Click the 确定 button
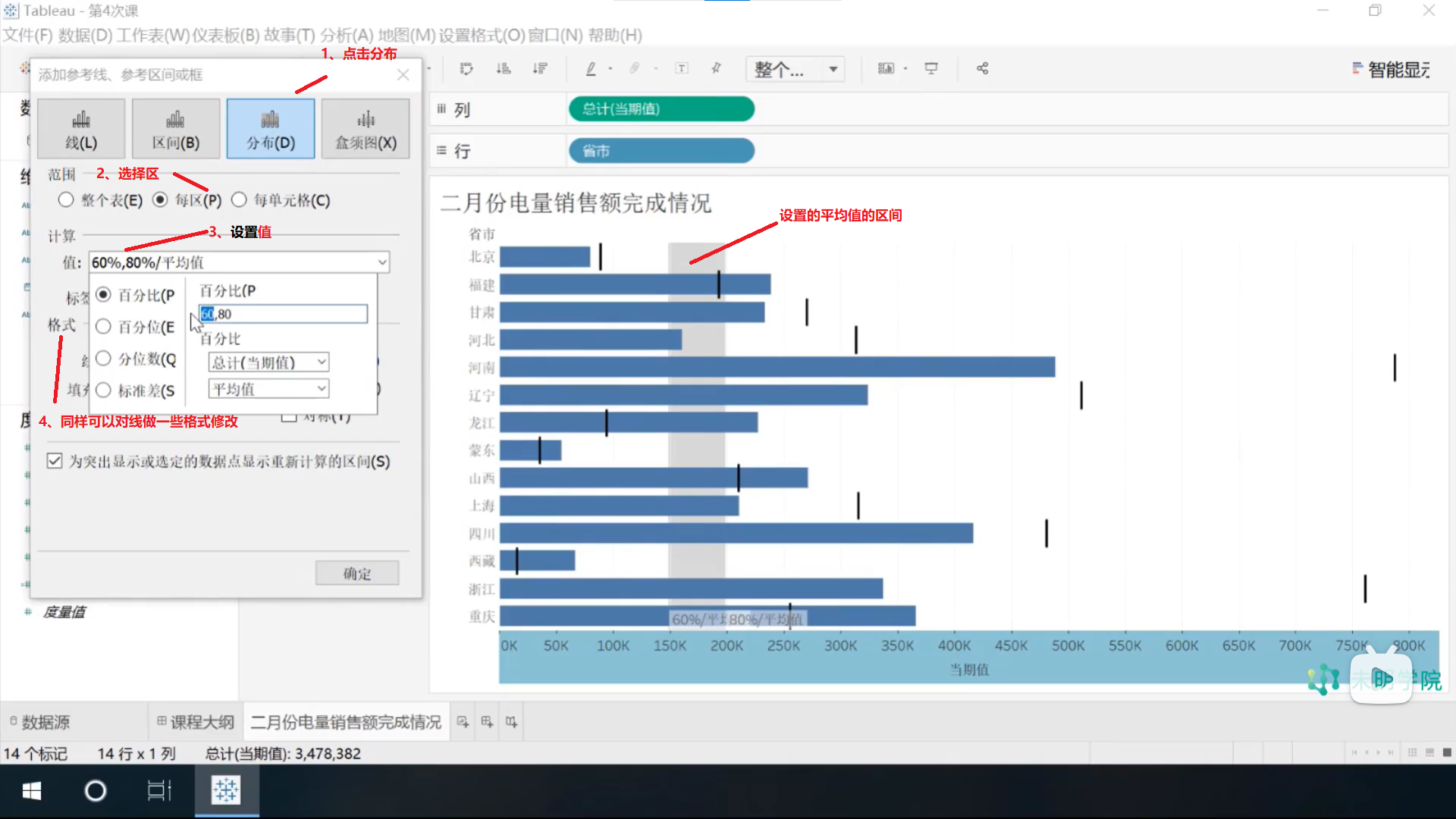The image size is (1456, 819). 357,573
